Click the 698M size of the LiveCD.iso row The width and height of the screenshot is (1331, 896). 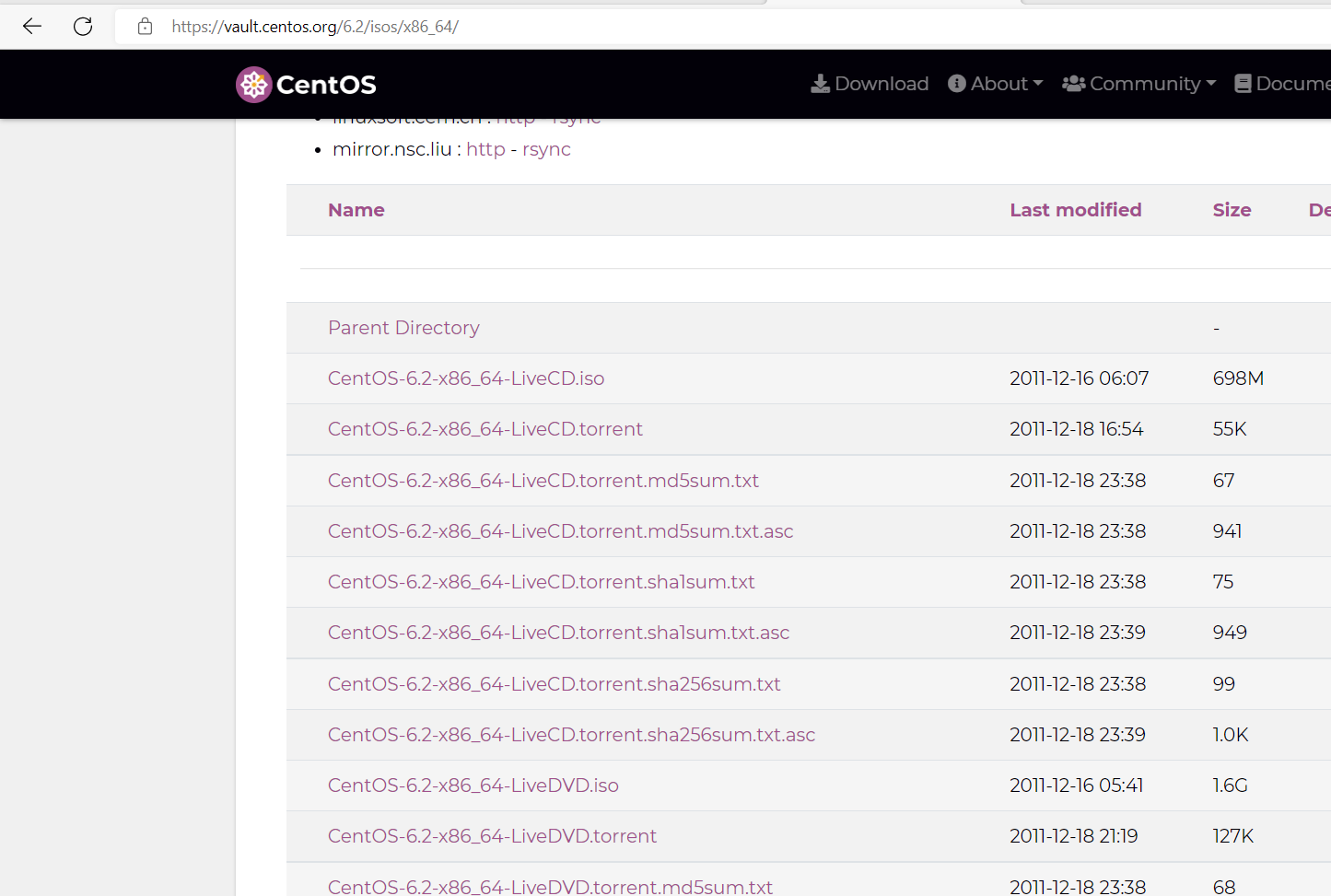[1238, 378]
